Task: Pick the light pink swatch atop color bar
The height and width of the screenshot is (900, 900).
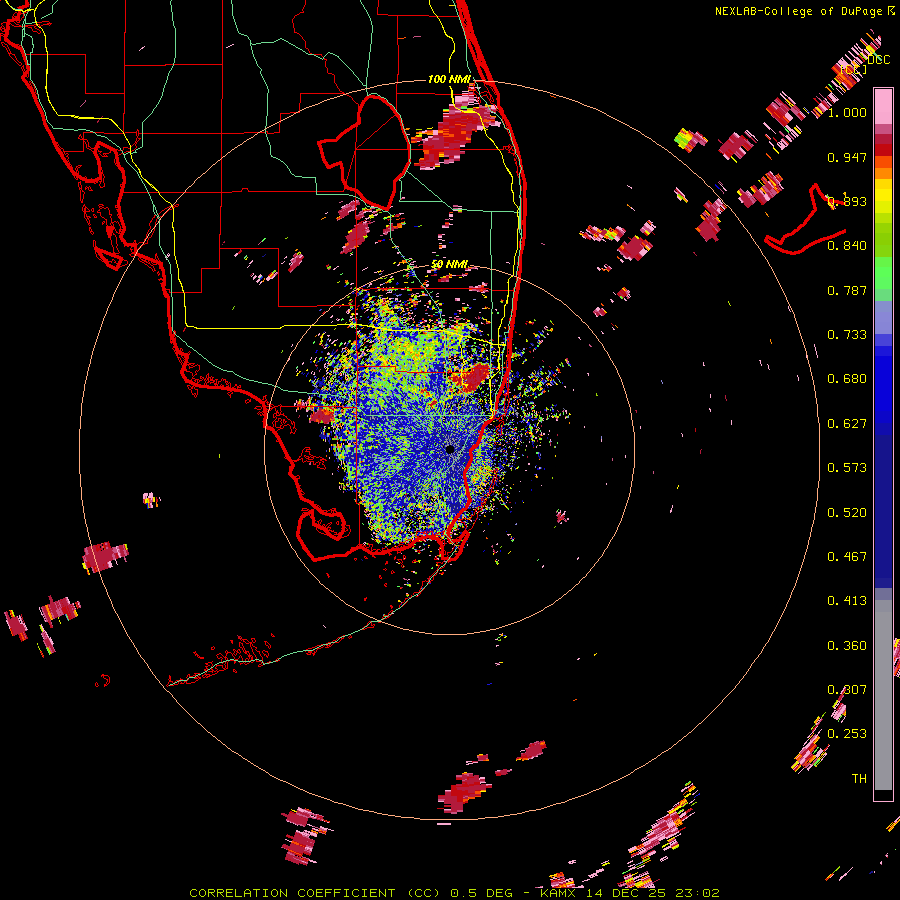Action: tap(883, 106)
